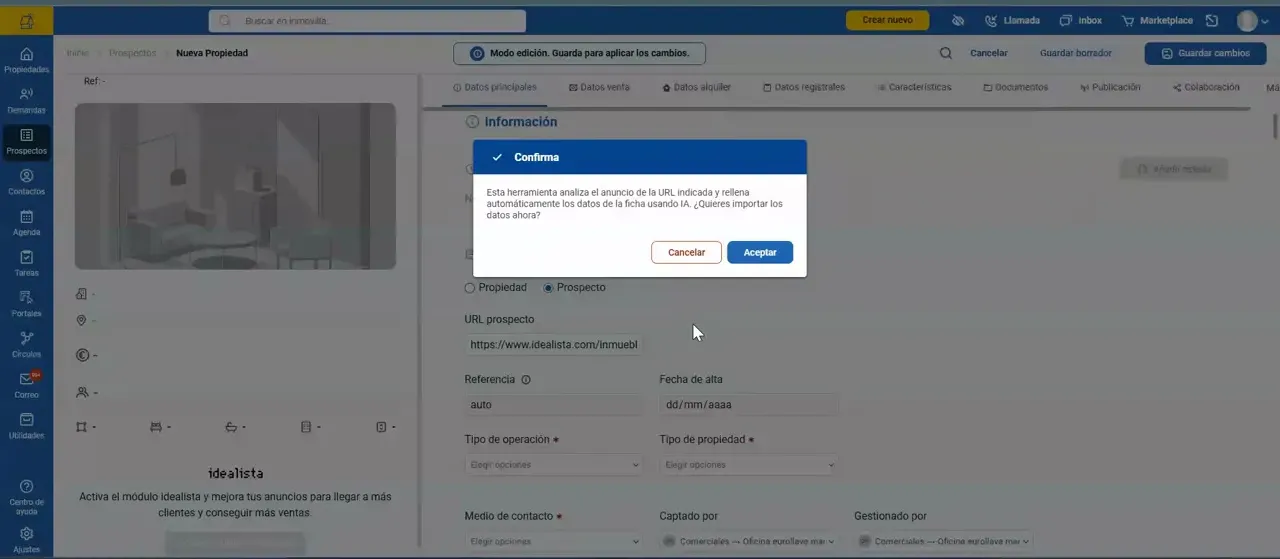Switch to Datos venta tab
1280x559 pixels.
click(599, 88)
